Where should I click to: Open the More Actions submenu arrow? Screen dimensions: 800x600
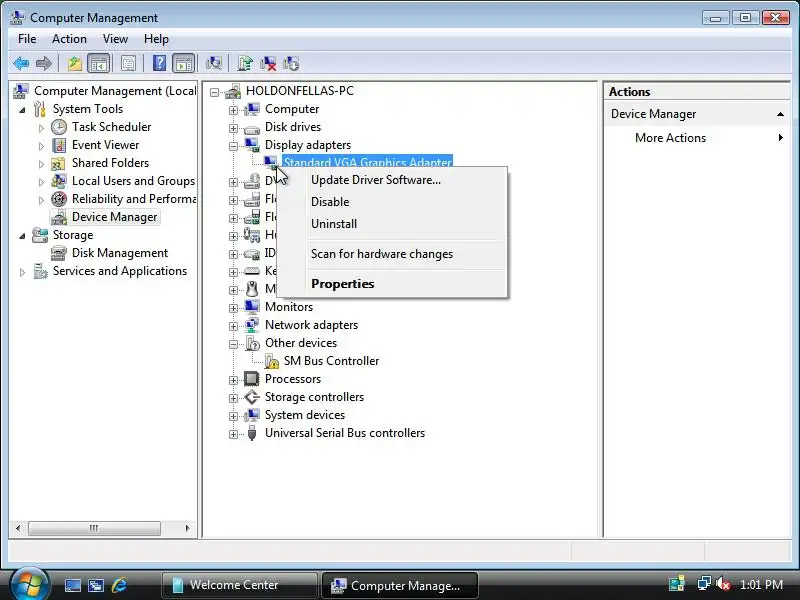pos(781,138)
